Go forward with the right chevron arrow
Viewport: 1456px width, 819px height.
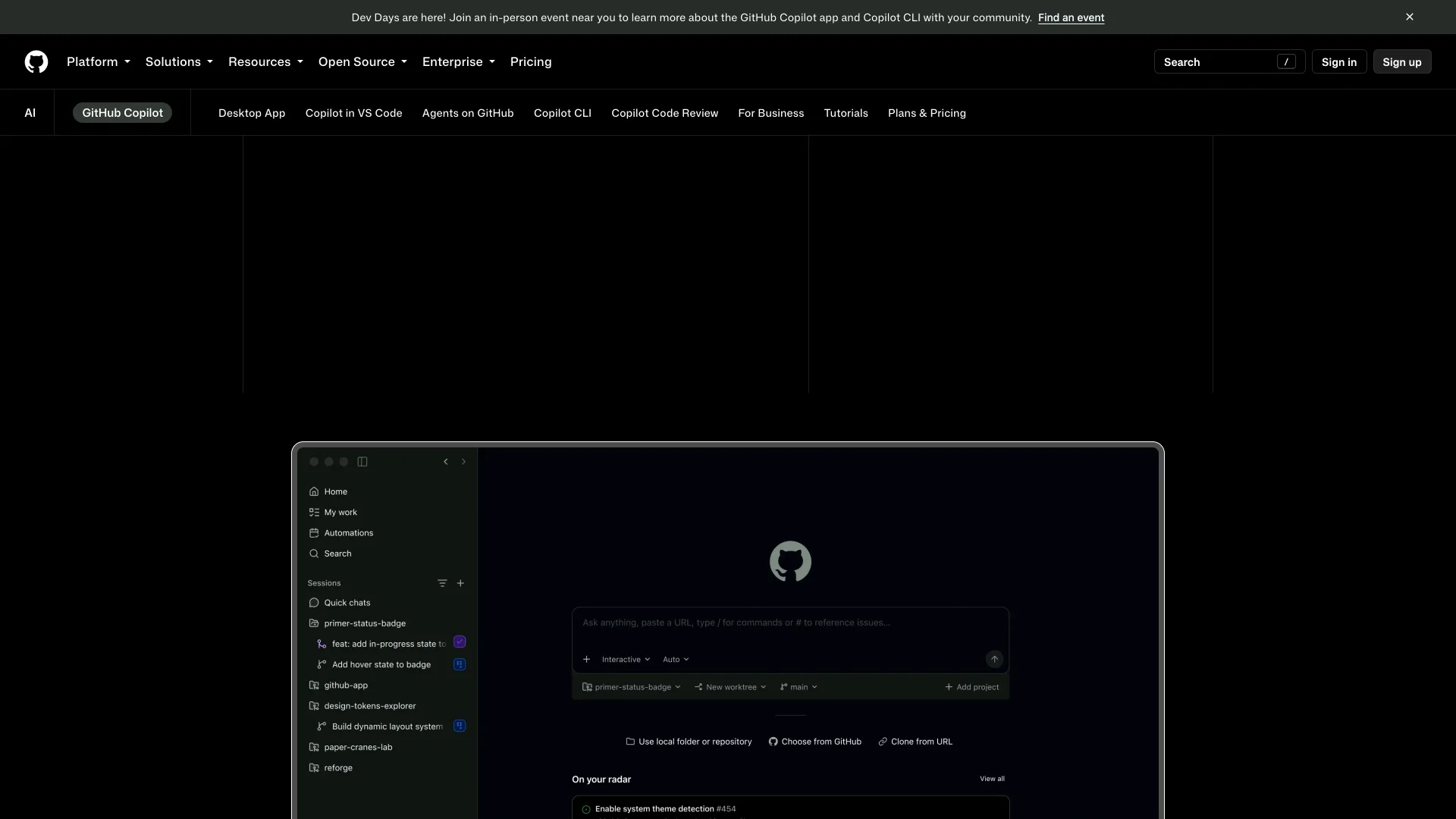click(463, 462)
